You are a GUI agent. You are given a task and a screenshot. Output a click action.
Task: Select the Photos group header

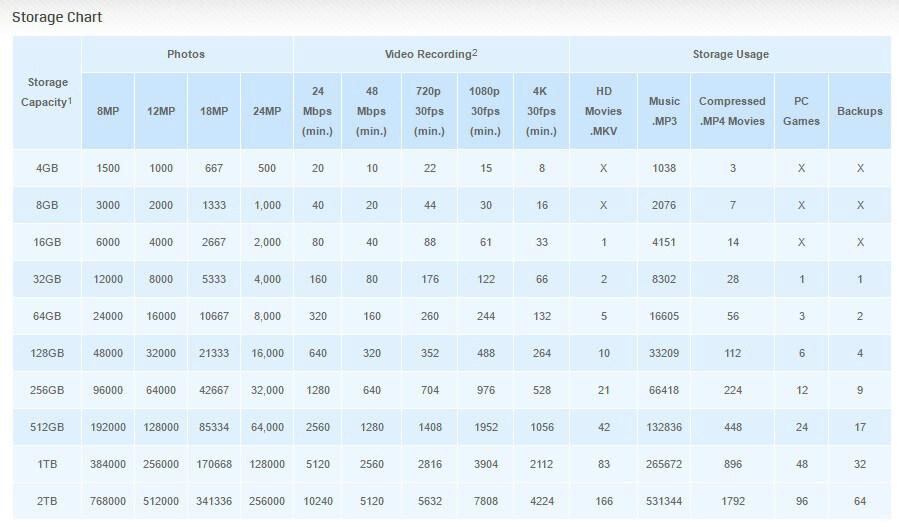(x=186, y=54)
